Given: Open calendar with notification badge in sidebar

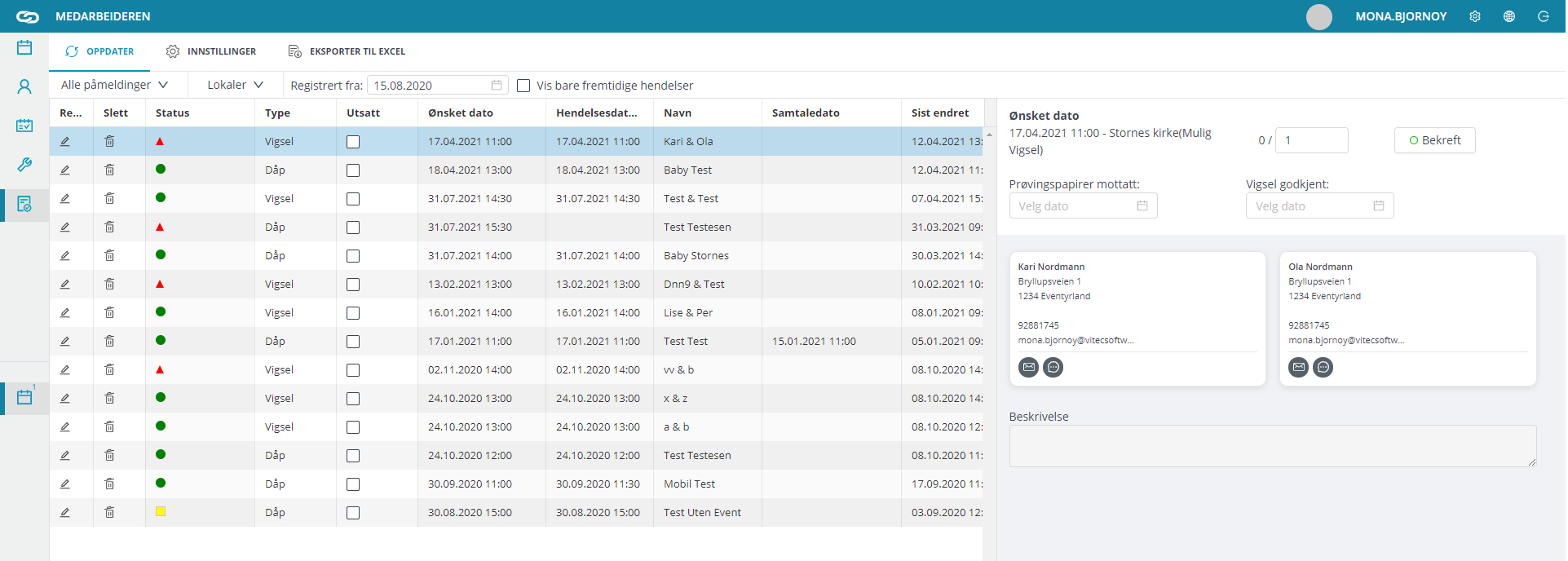Looking at the screenshot, I should point(24,397).
